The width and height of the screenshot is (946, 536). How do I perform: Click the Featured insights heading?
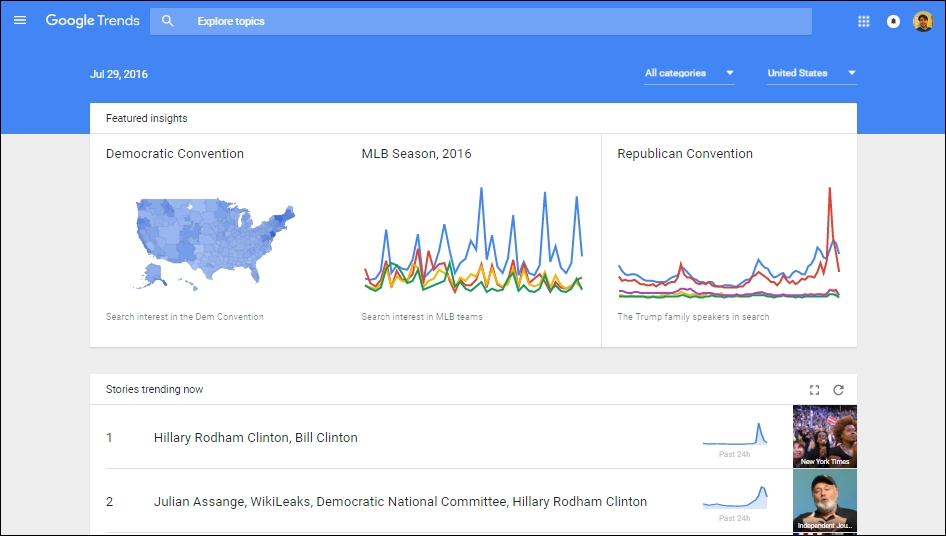click(x=147, y=118)
